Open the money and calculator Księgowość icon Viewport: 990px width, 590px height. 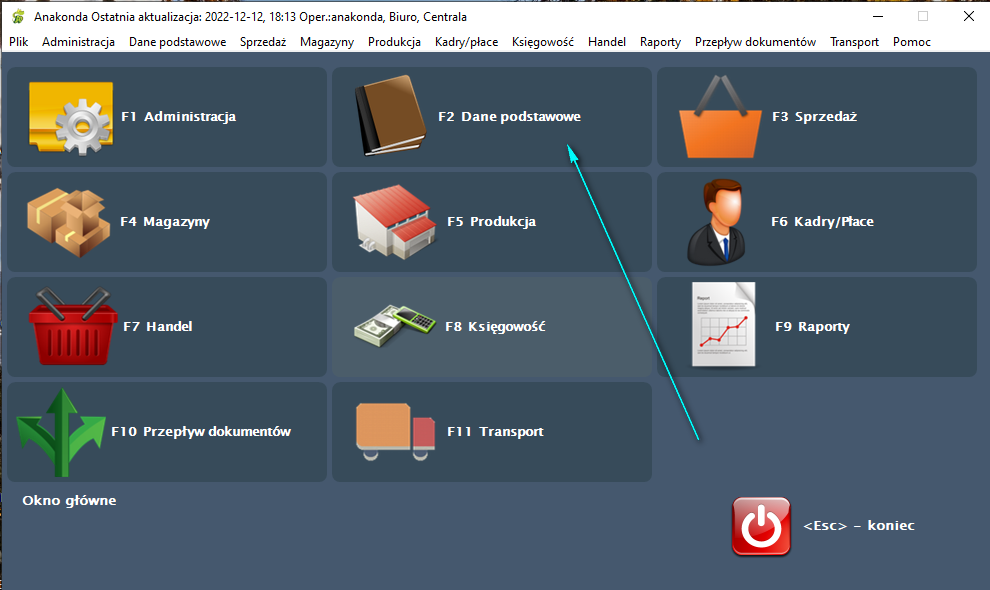pos(395,326)
